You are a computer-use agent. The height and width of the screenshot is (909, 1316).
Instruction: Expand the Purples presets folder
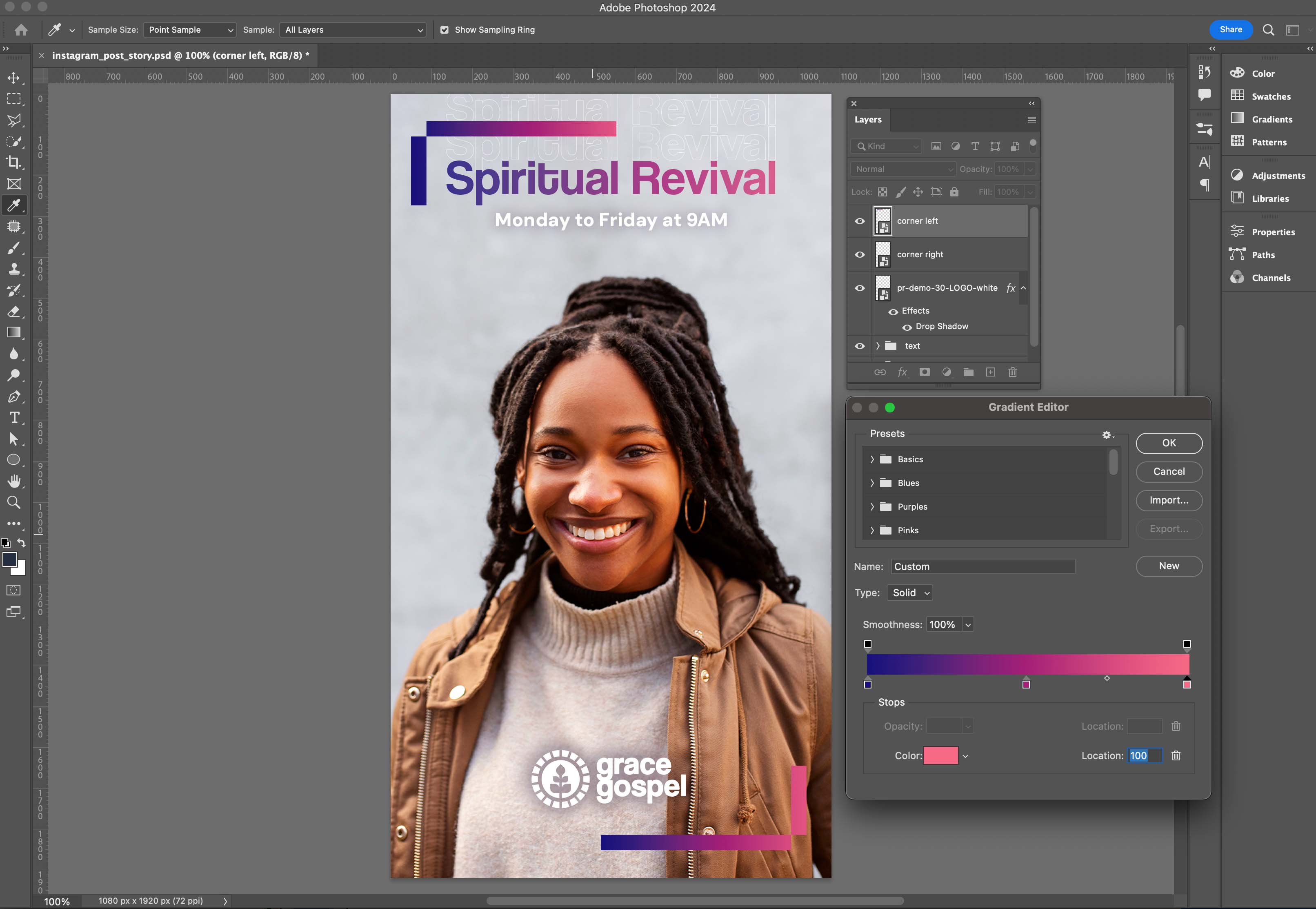(872, 507)
